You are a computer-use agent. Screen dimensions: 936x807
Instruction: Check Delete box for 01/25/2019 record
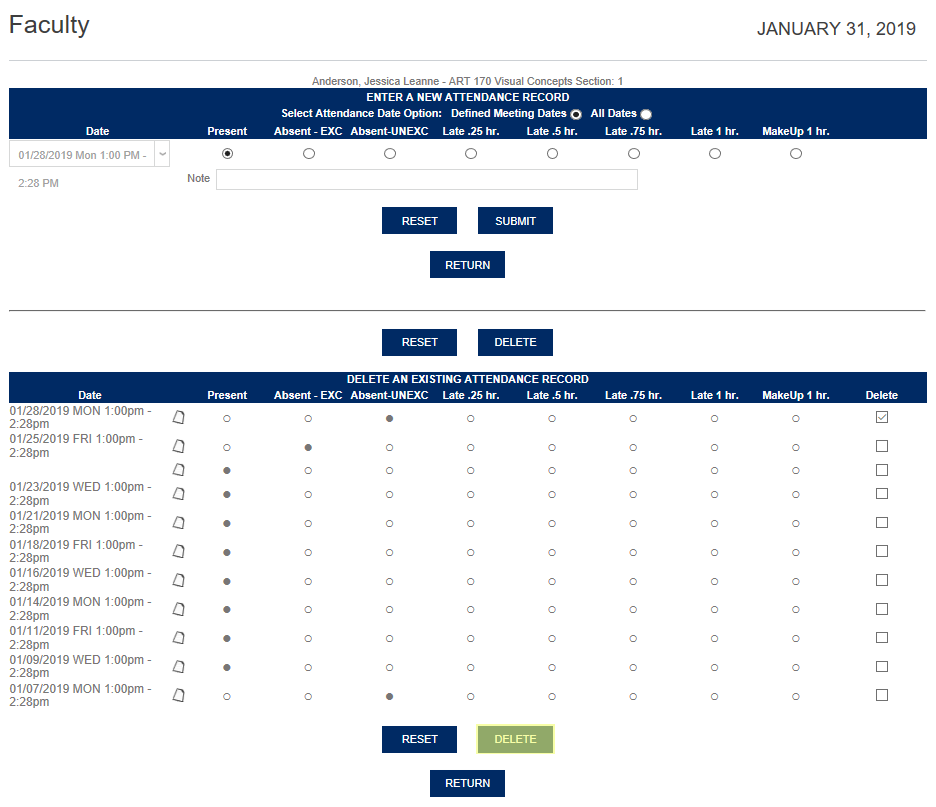click(x=882, y=446)
